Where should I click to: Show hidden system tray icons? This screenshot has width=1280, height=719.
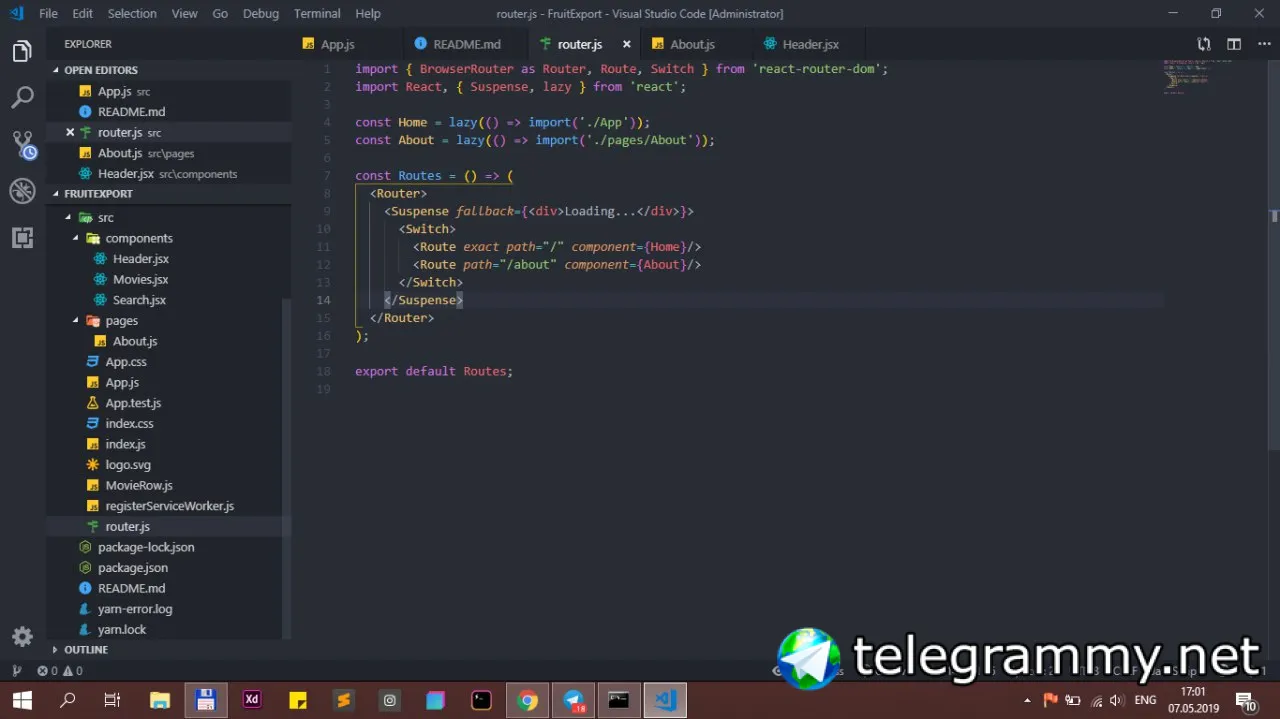coord(1027,700)
